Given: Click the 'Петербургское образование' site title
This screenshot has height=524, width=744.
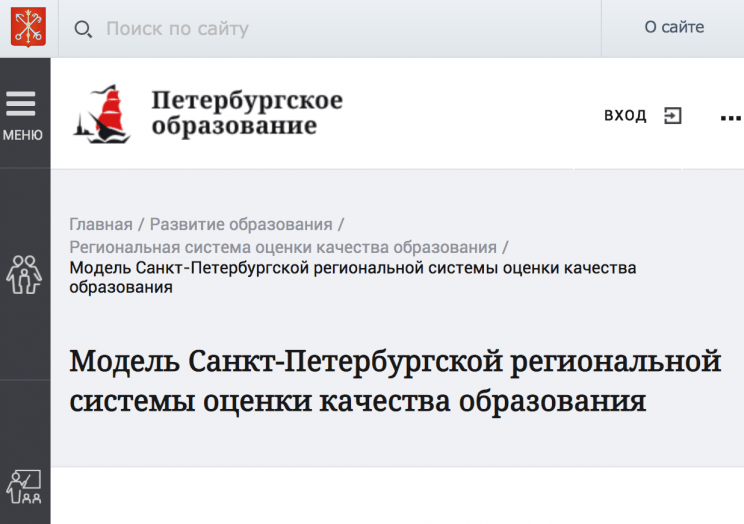Looking at the screenshot, I should pos(246,113).
